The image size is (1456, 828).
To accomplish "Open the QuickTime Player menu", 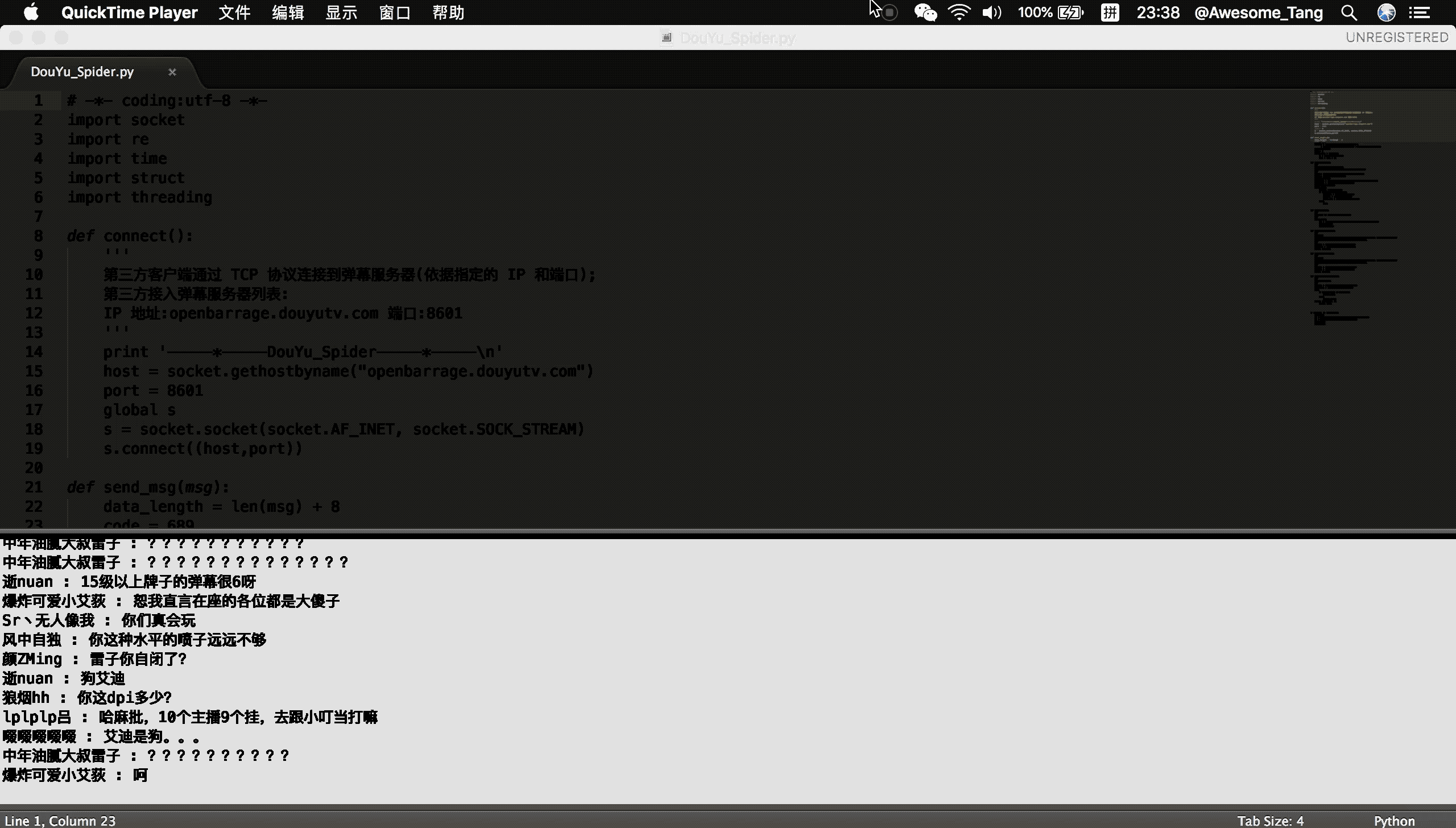I will [x=129, y=13].
